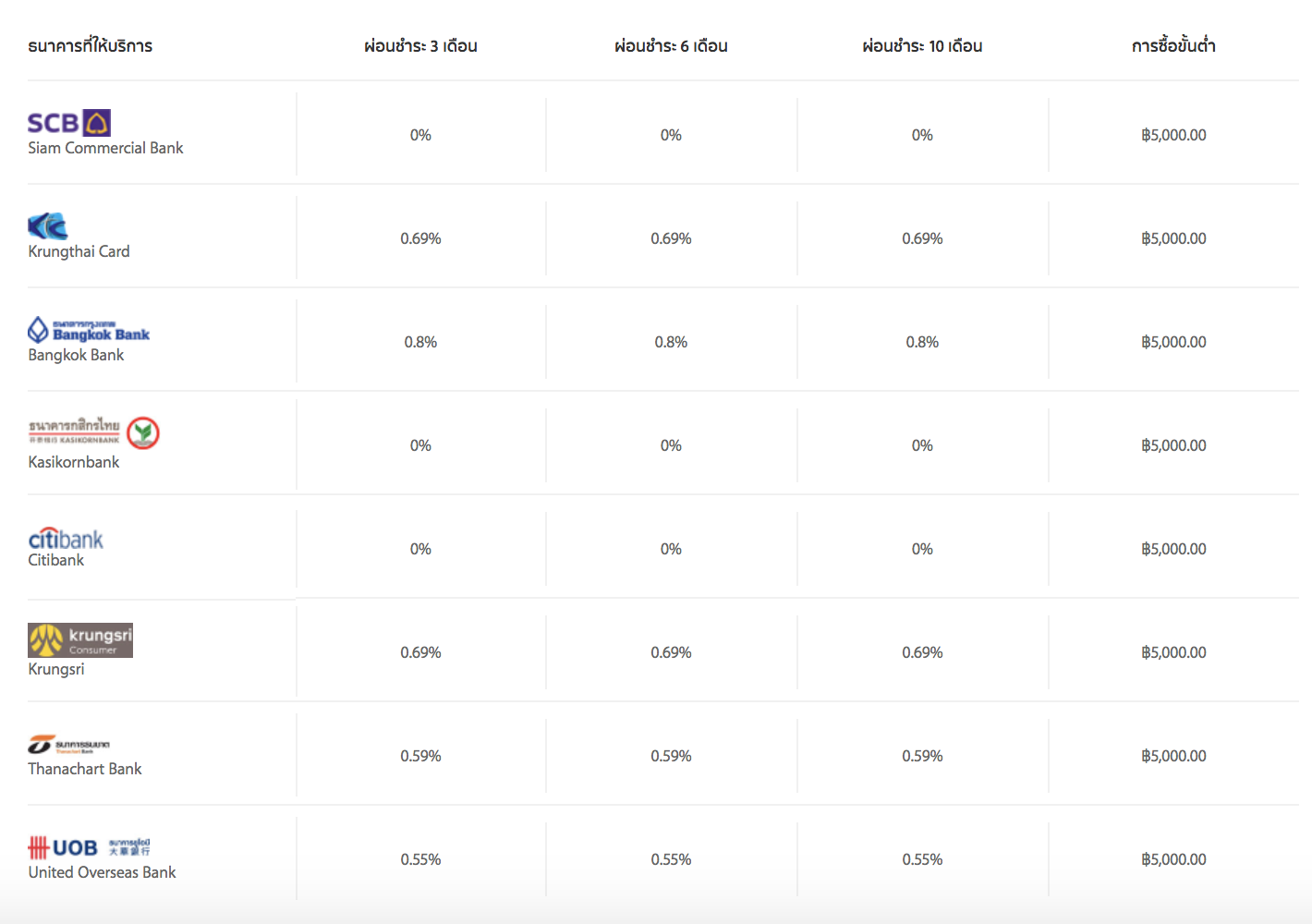The width and height of the screenshot is (1312, 924).
Task: Click the Bangkok Bank logo
Action: pos(89,330)
